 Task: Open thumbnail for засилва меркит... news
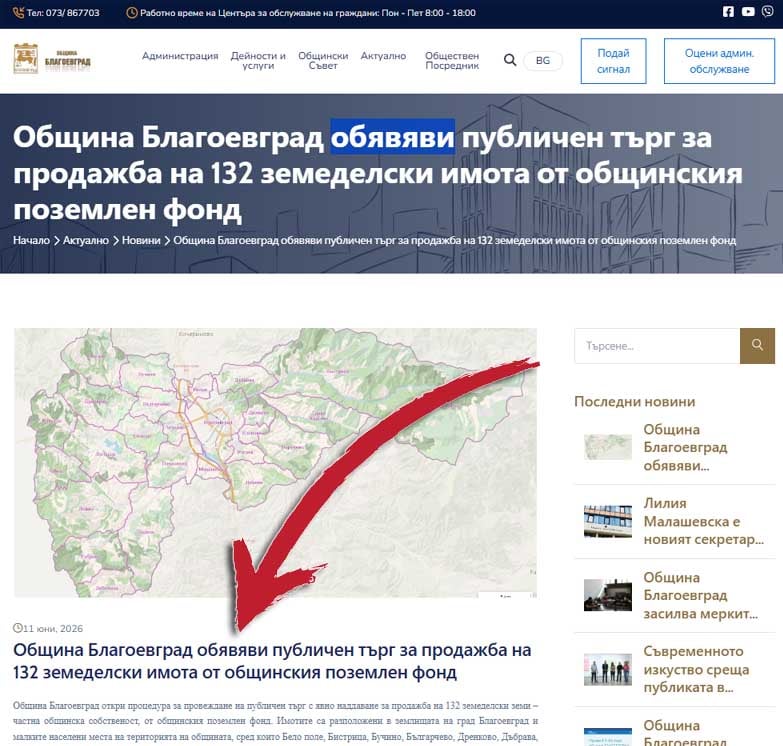click(608, 595)
